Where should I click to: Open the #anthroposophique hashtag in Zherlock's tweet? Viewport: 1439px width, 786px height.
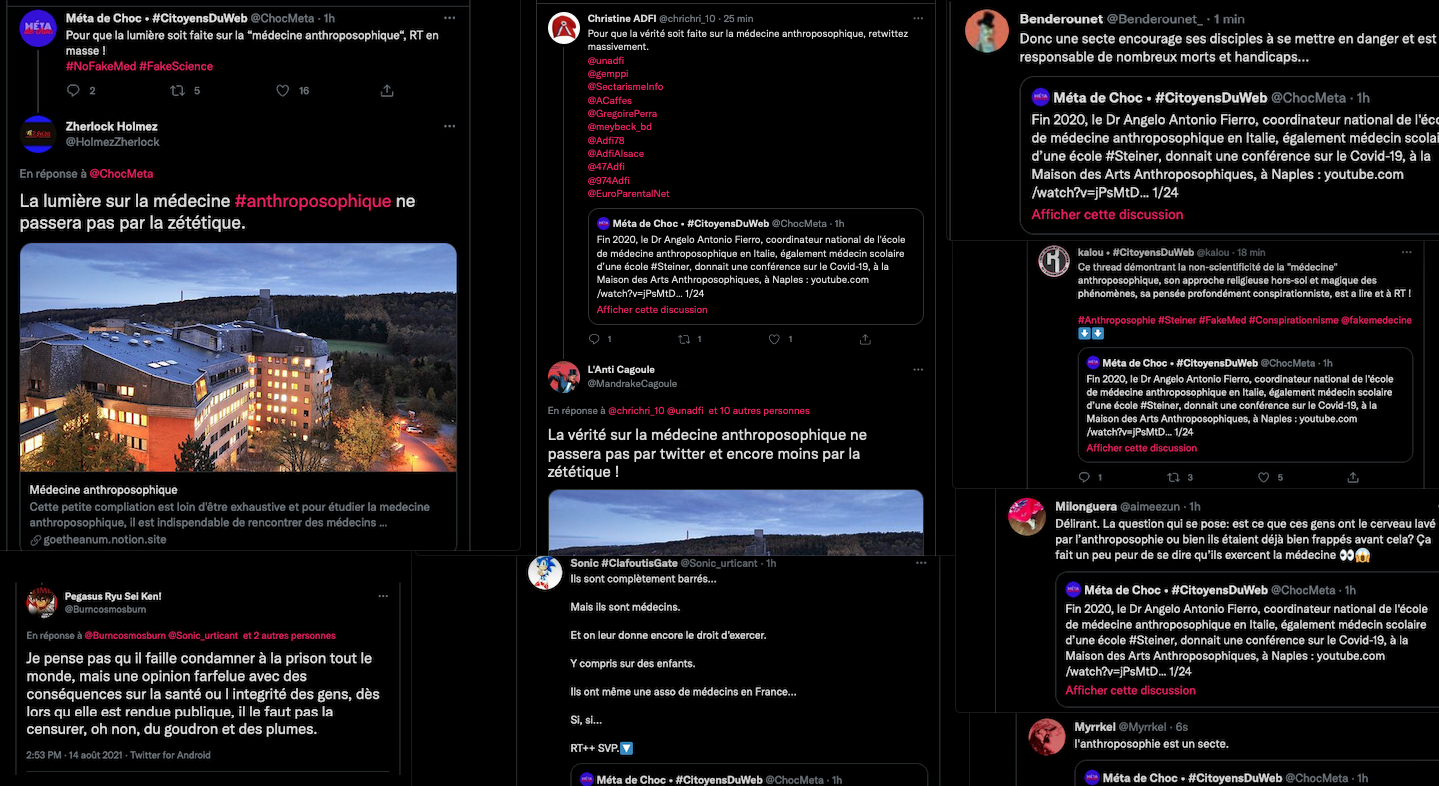pos(312,201)
